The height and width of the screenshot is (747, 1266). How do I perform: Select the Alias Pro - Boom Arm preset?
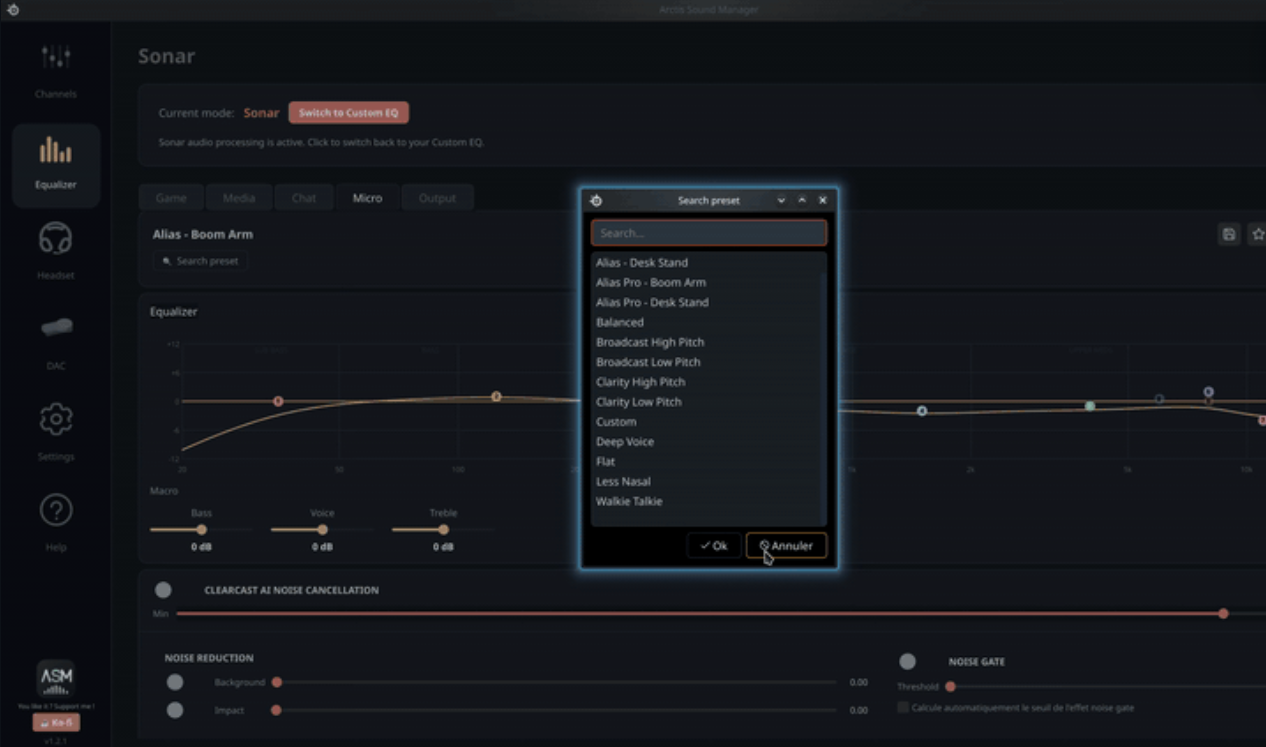click(x=708, y=282)
